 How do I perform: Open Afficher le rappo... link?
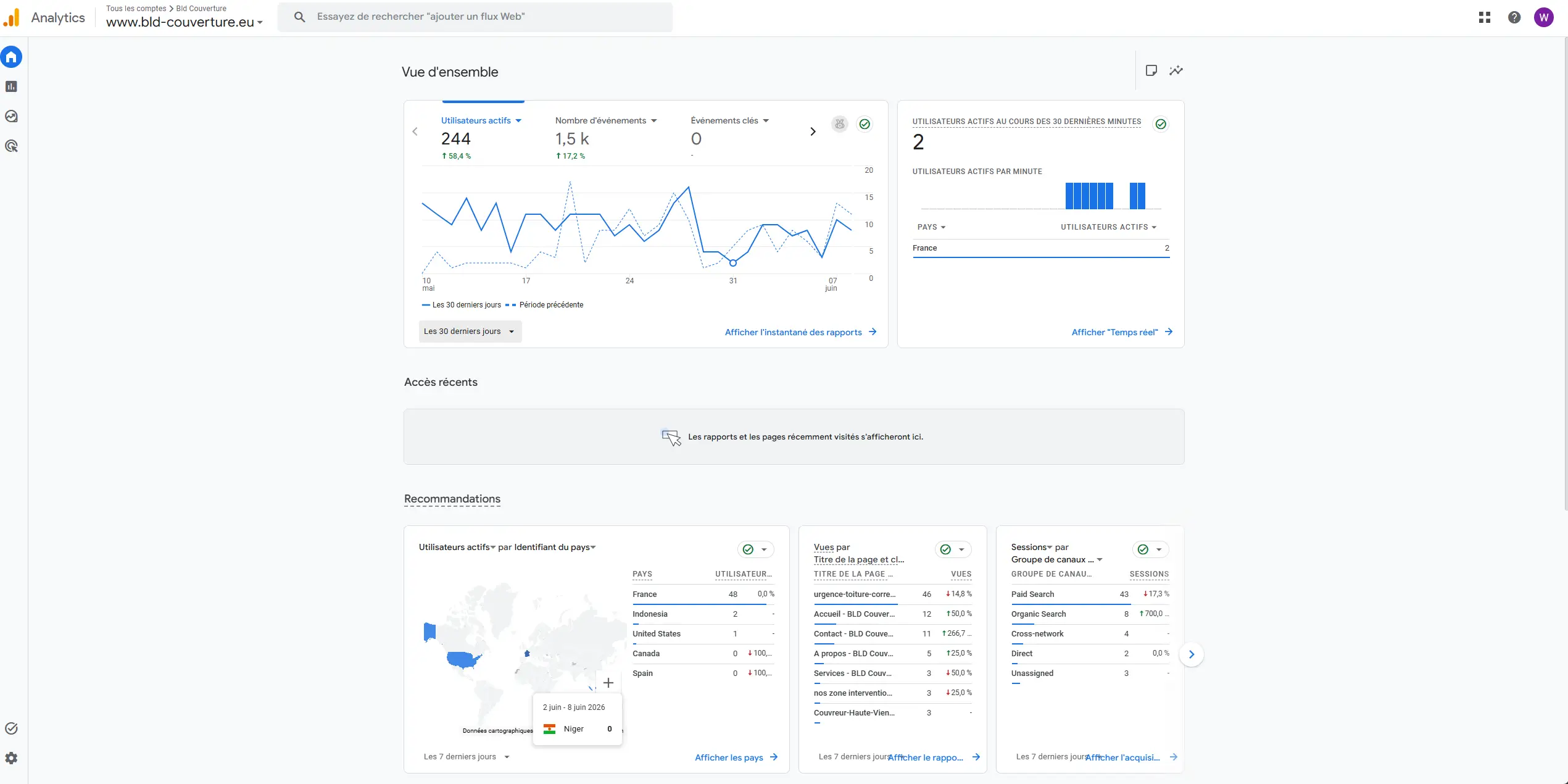(x=933, y=757)
